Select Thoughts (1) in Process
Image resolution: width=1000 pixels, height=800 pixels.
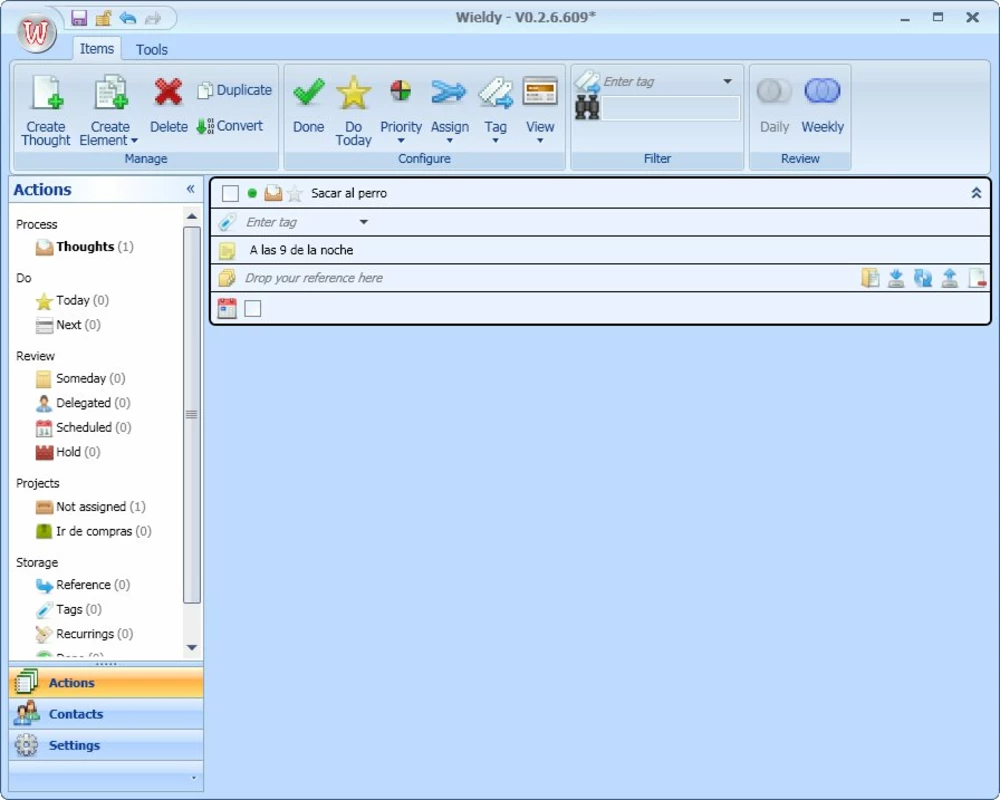pos(85,247)
